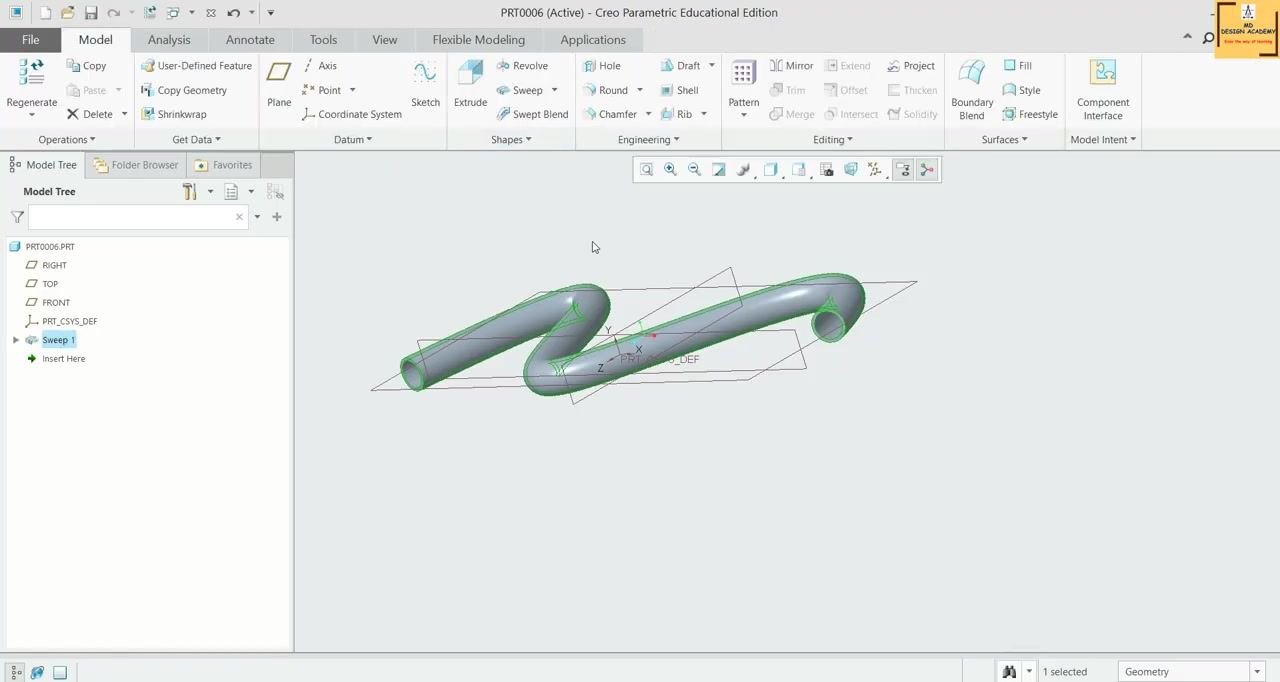The image size is (1280, 682).
Task: Click the Mirror tool
Action: point(791,66)
